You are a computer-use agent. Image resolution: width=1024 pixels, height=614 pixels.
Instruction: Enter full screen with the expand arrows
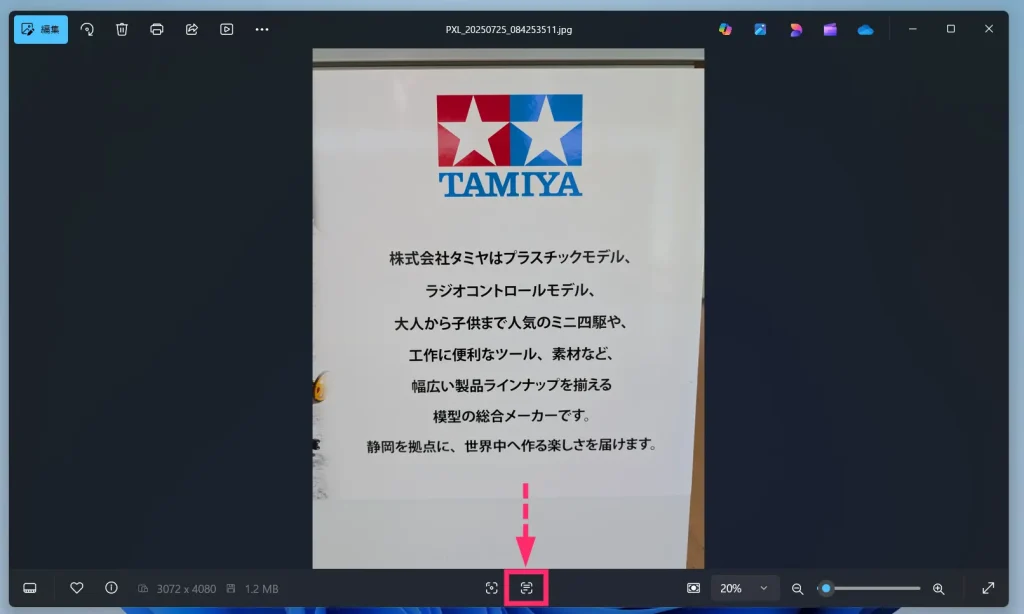click(988, 589)
